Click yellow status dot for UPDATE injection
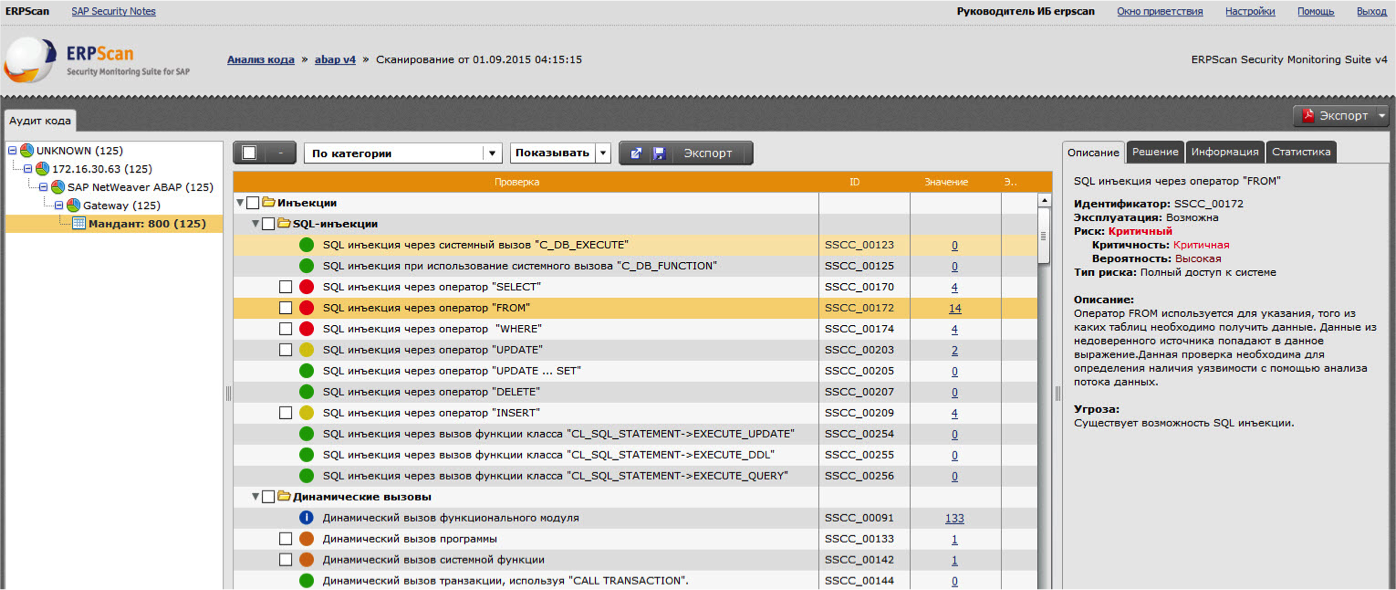1396x590 pixels. 307,350
